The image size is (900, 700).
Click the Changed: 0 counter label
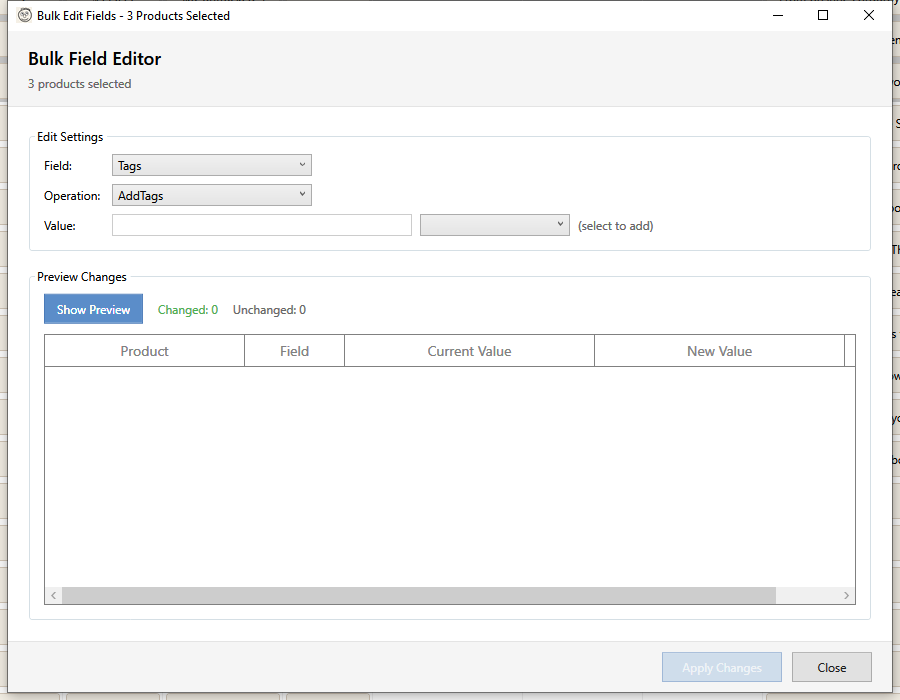tap(187, 309)
